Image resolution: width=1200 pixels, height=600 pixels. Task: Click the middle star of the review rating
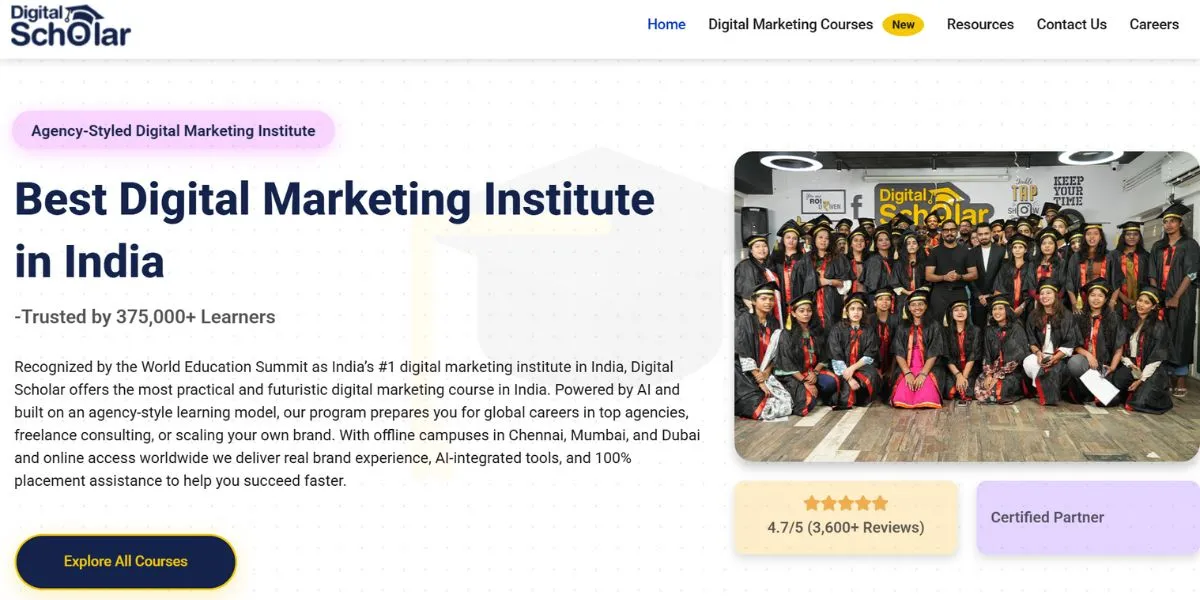tap(846, 503)
